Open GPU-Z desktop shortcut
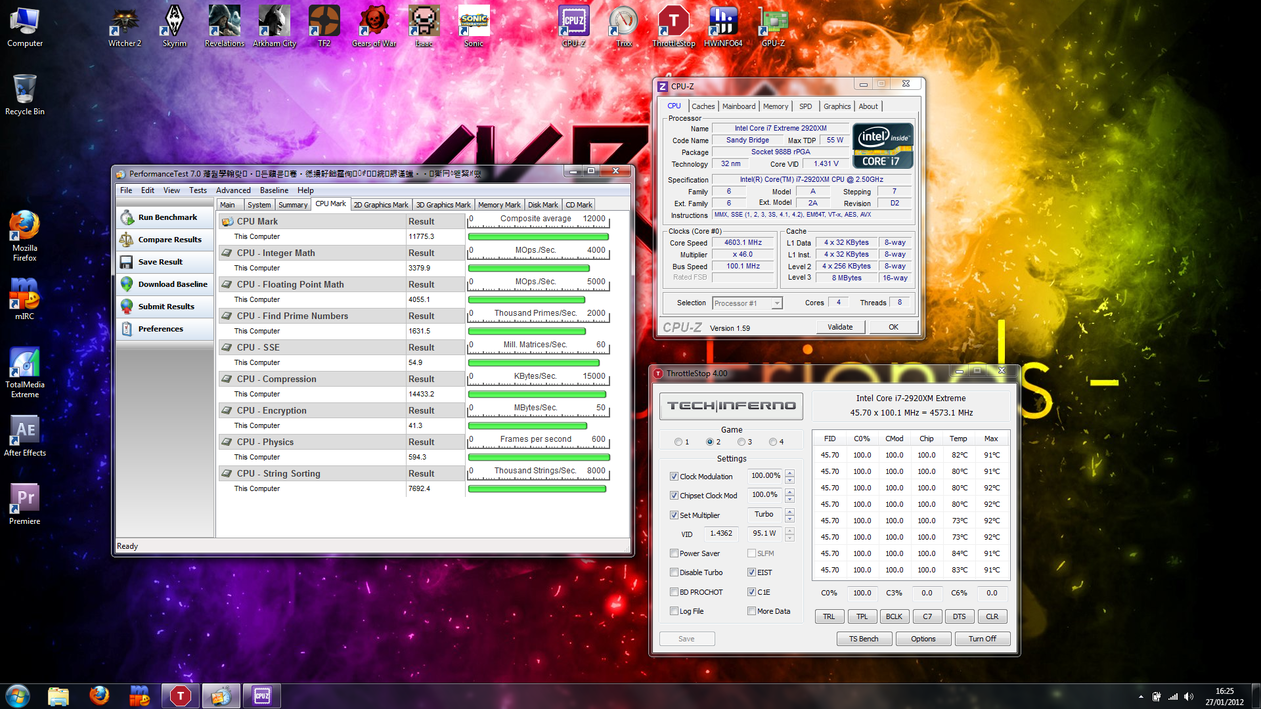Image resolution: width=1261 pixels, height=709 pixels. point(773,26)
